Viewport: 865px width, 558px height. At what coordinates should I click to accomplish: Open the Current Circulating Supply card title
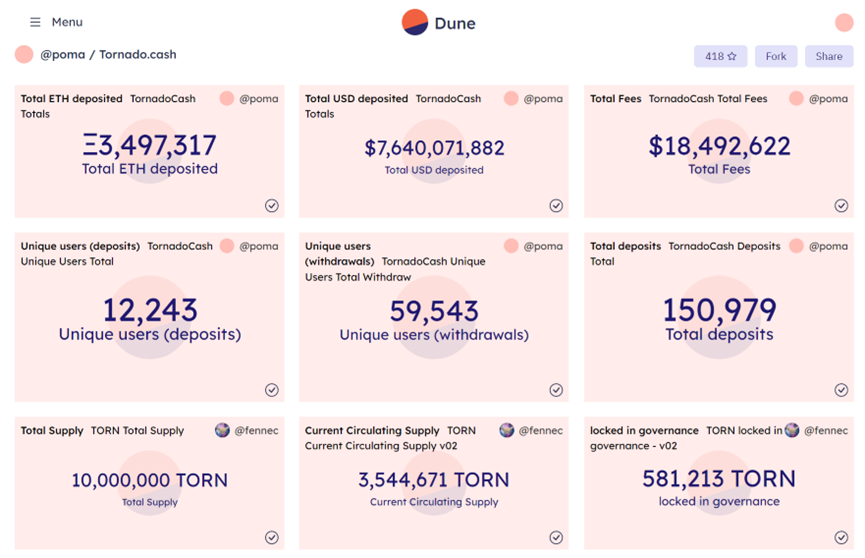tap(372, 431)
